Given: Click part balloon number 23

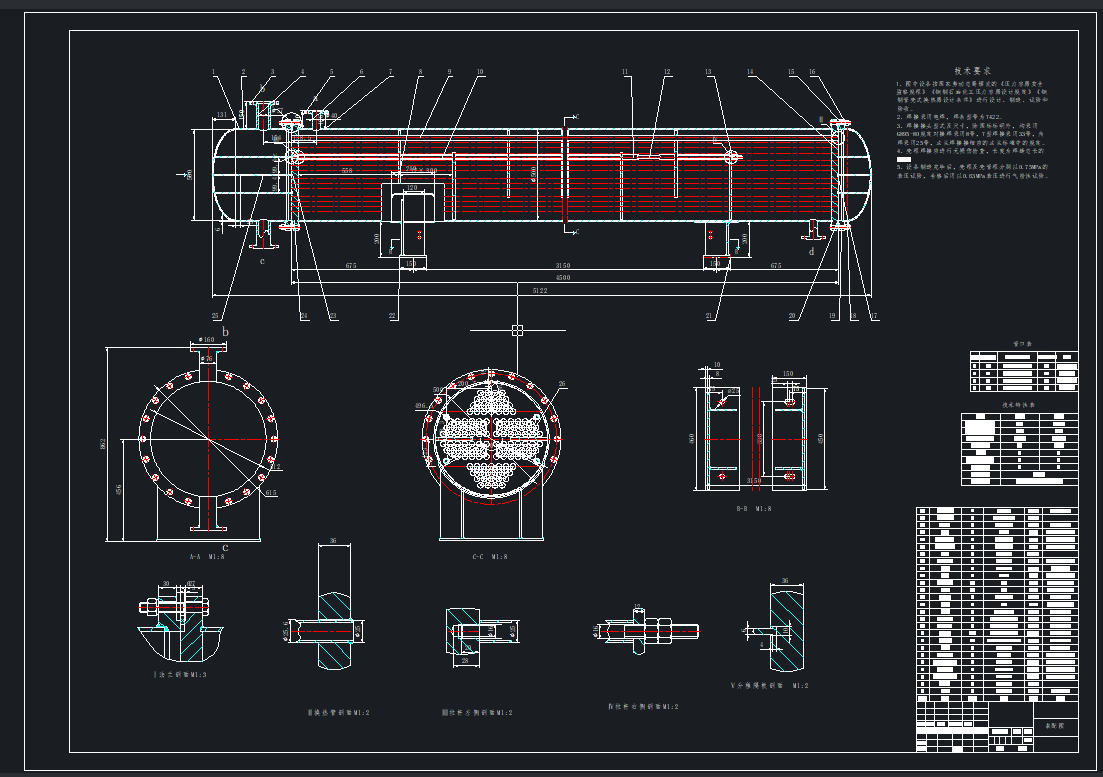Looking at the screenshot, I should click(x=333, y=316).
